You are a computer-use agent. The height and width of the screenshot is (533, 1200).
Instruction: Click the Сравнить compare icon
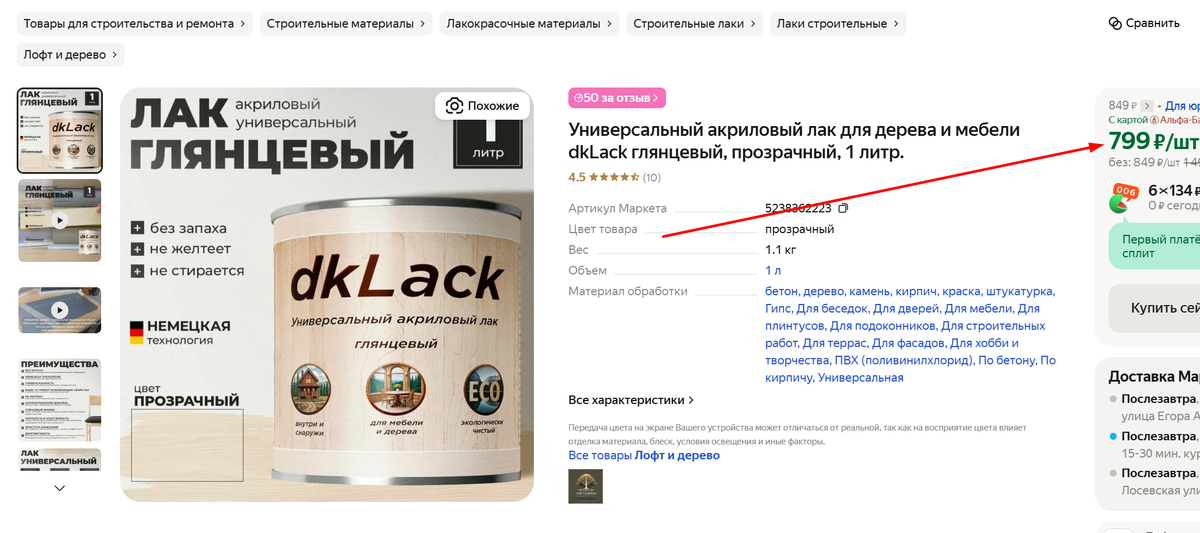pyautogui.click(x=1115, y=23)
